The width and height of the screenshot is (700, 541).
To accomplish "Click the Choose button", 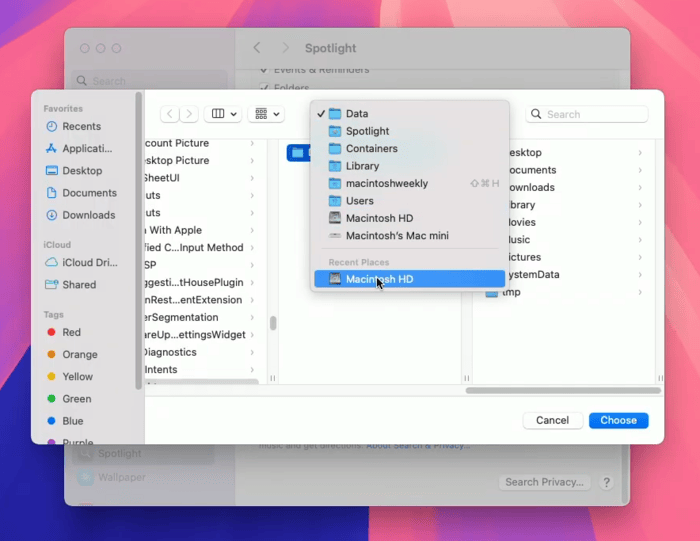I will (x=618, y=420).
